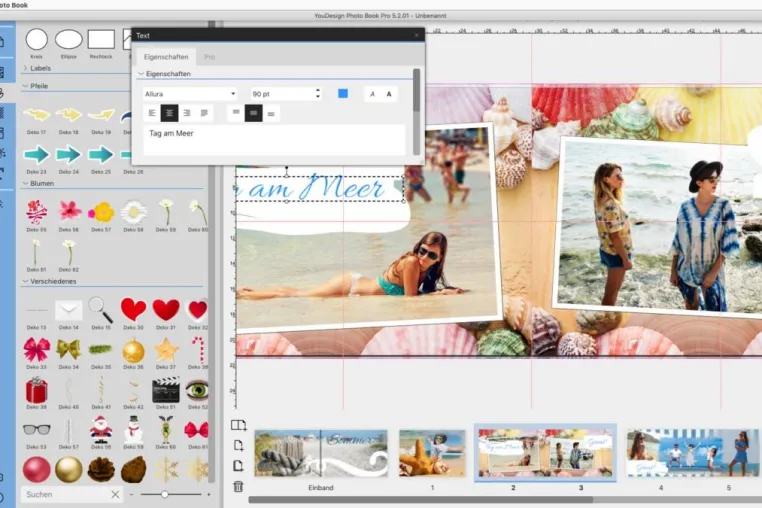Set vertical alignment to top
This screenshot has height=508, width=762.
coord(236,113)
